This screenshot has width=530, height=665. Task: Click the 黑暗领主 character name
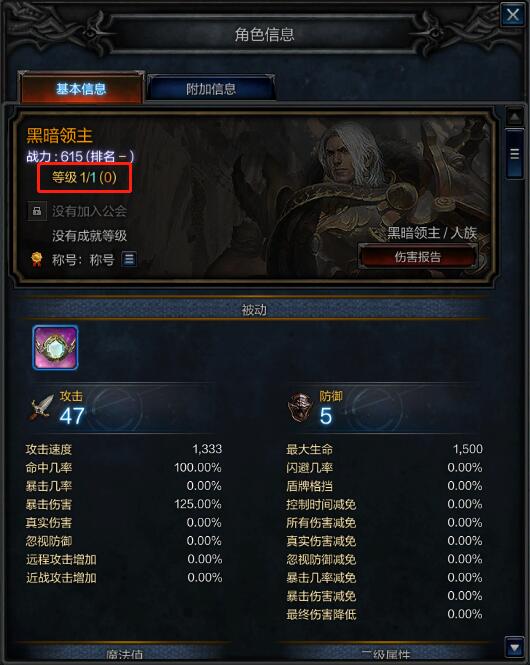coord(59,136)
